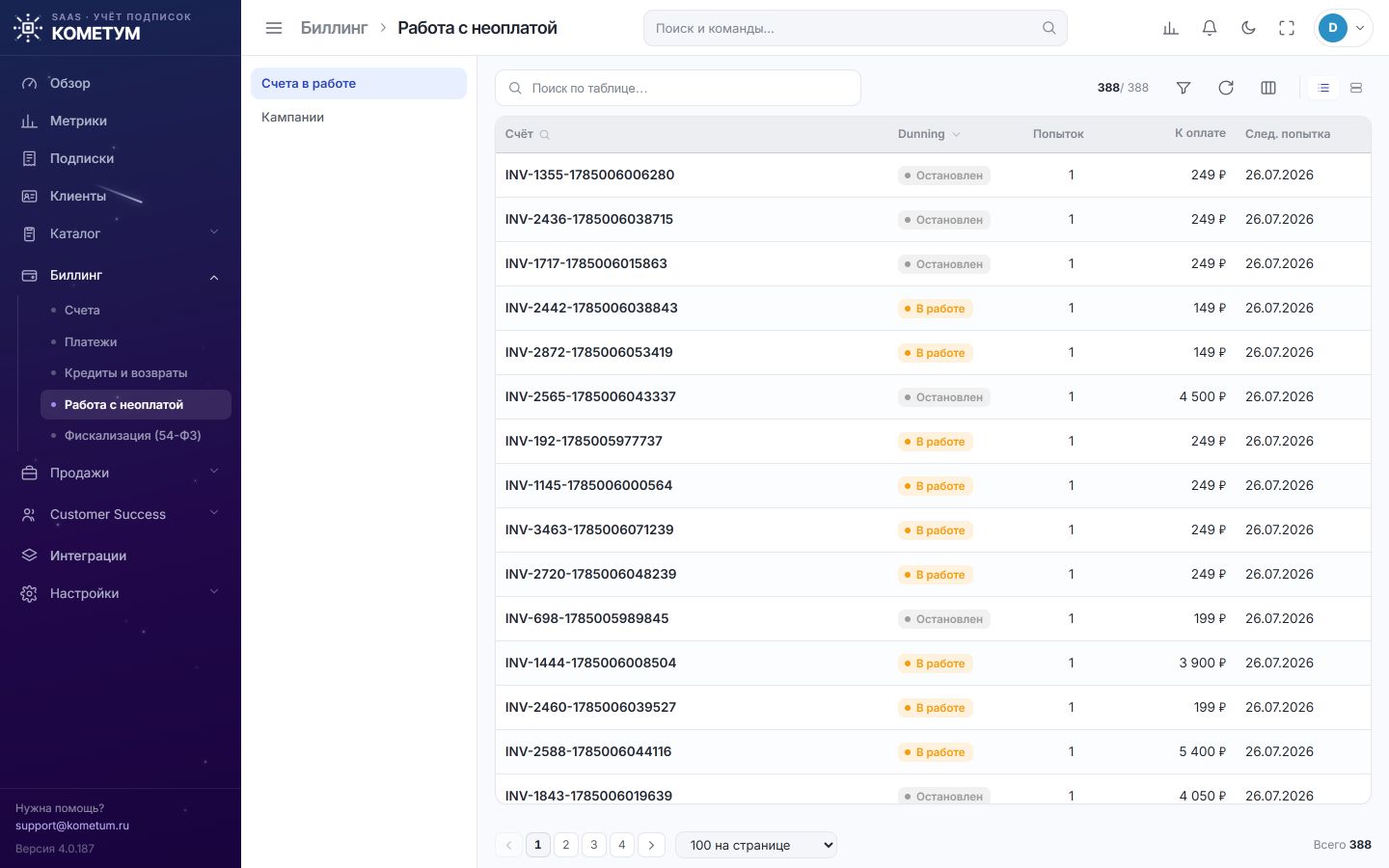Click Продажи briefcase icon in sidebar
1389x868 pixels.
point(29,473)
